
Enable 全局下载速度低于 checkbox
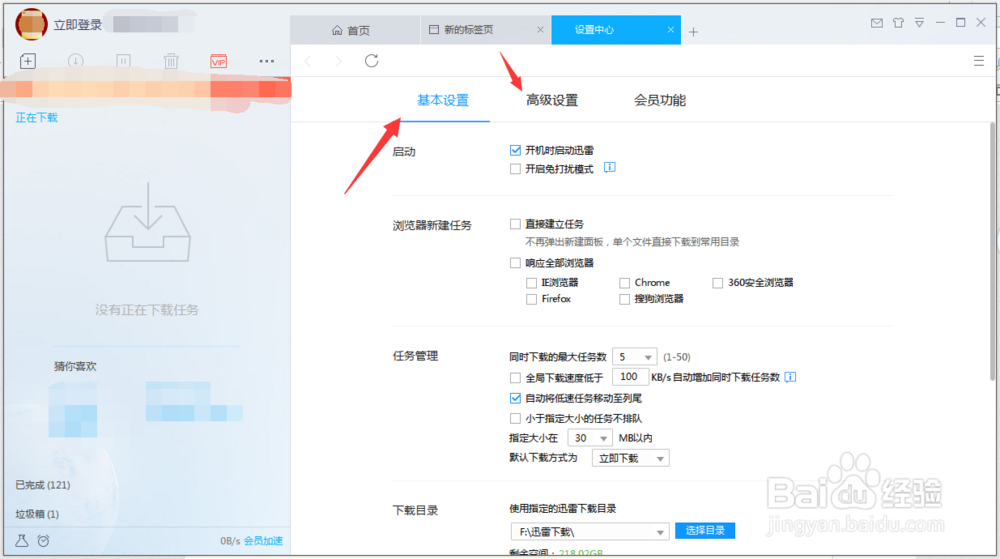tap(515, 378)
